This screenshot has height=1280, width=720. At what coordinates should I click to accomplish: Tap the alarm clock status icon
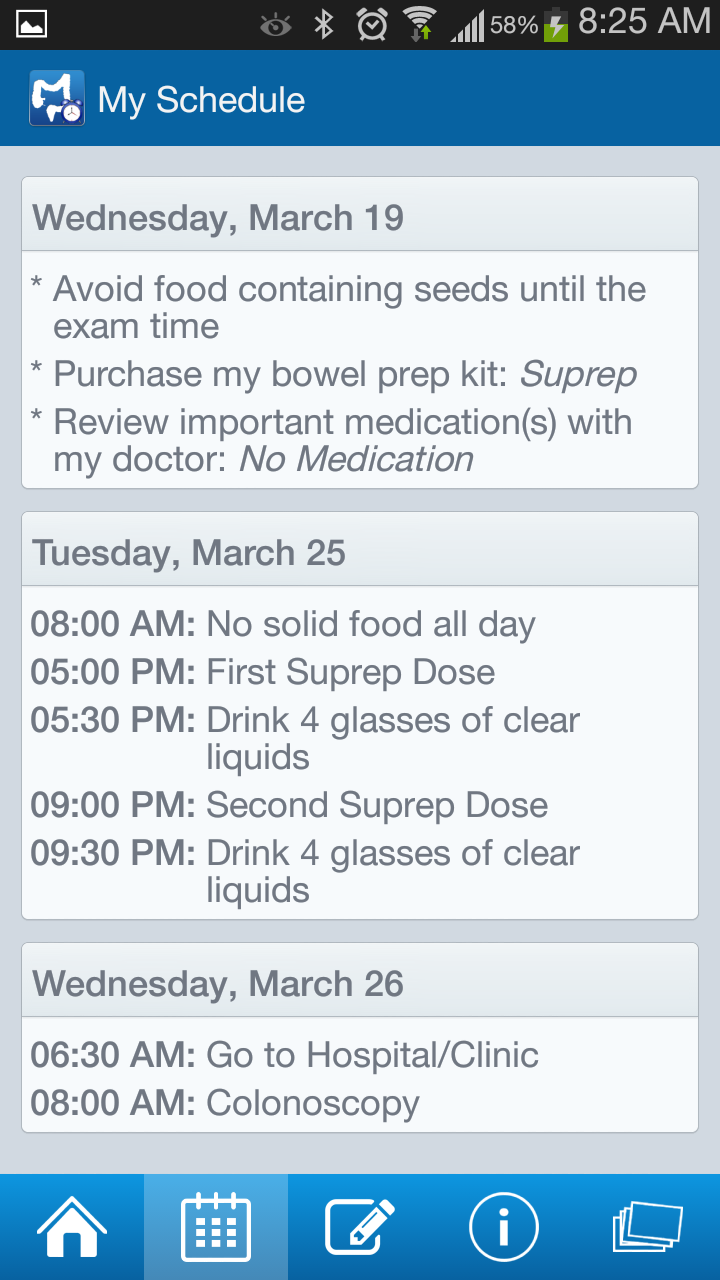point(372,24)
